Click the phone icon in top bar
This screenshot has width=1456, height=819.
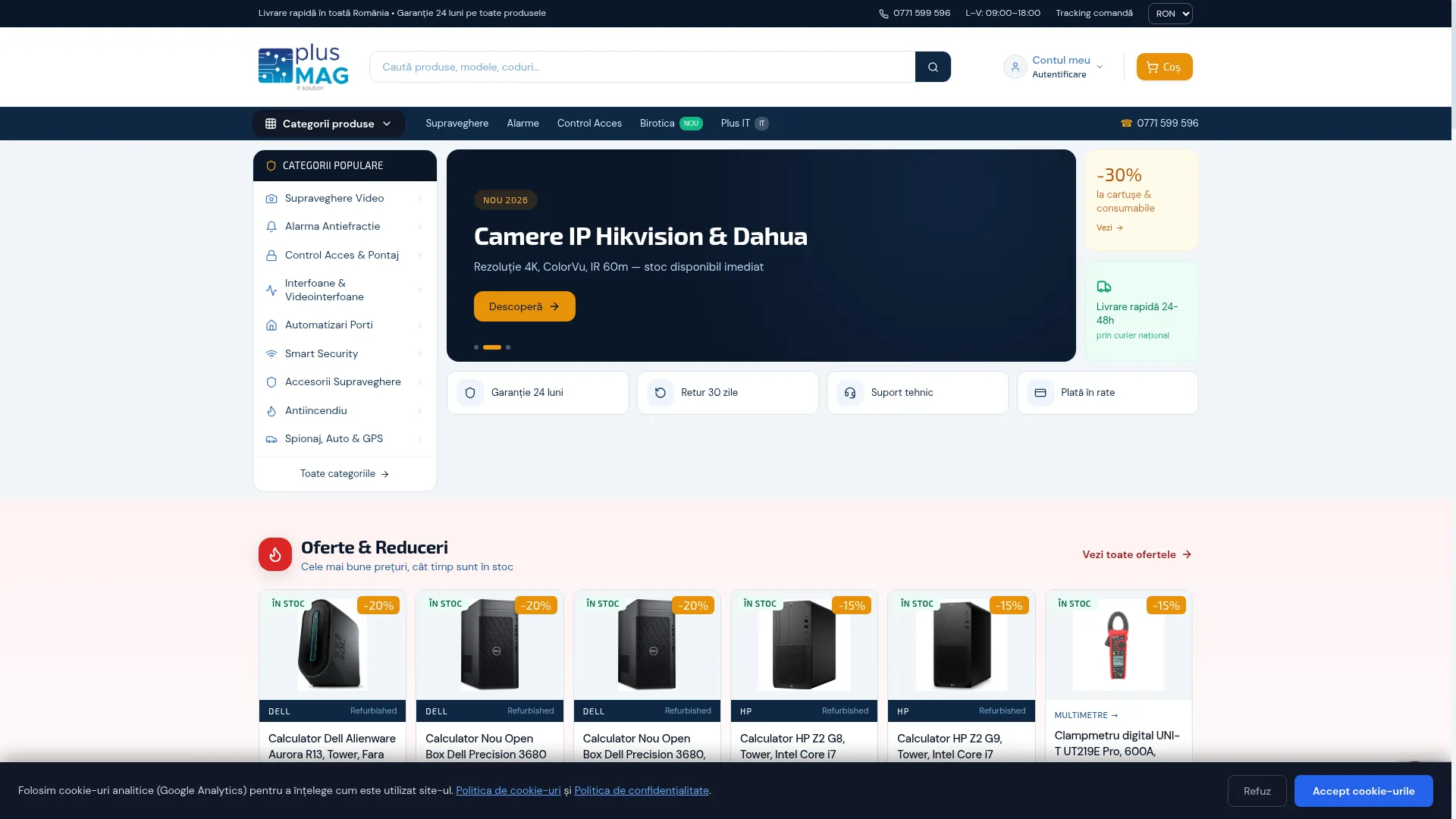pos(883,14)
